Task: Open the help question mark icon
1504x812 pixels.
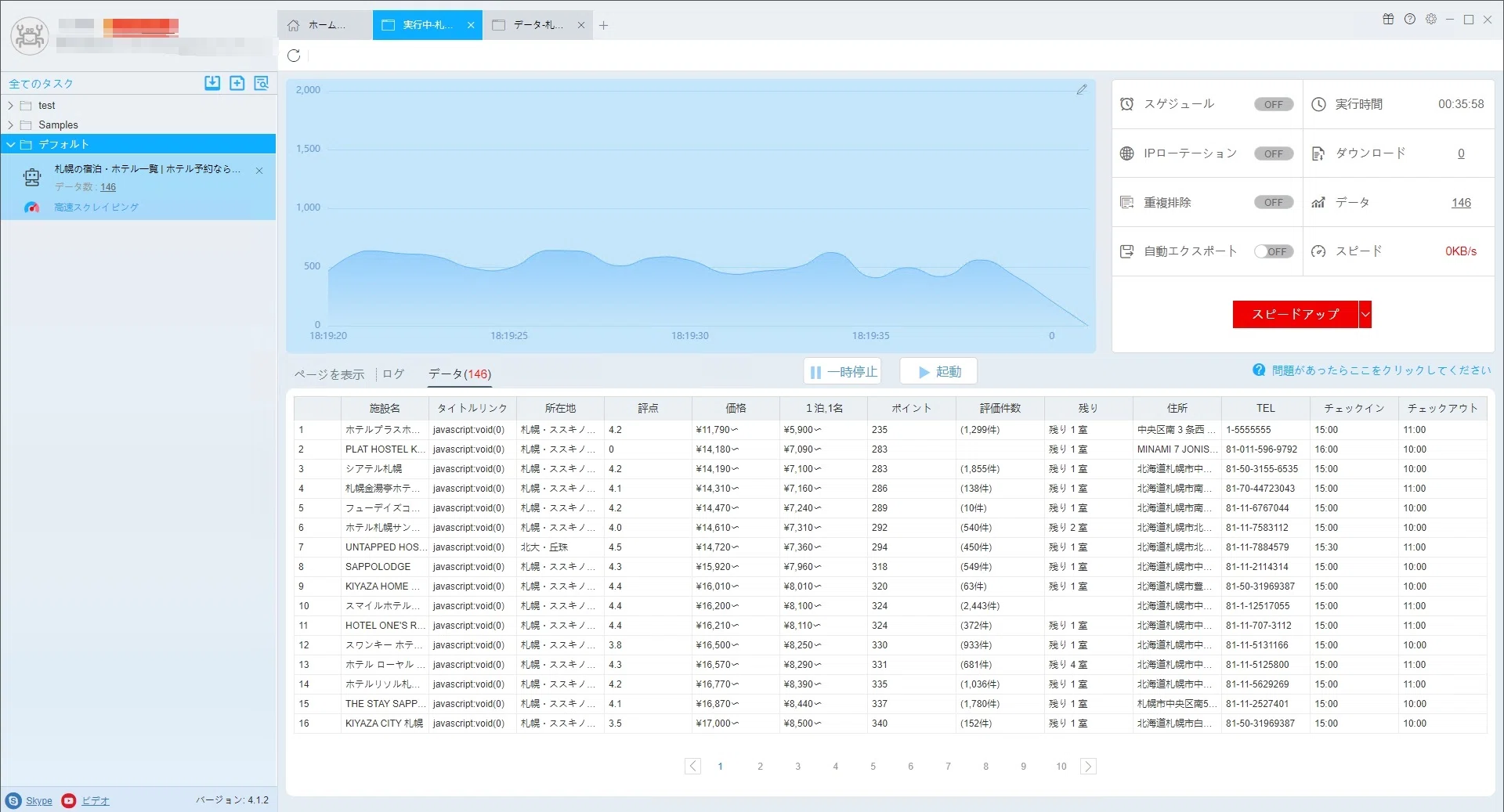Action: click(1410, 20)
